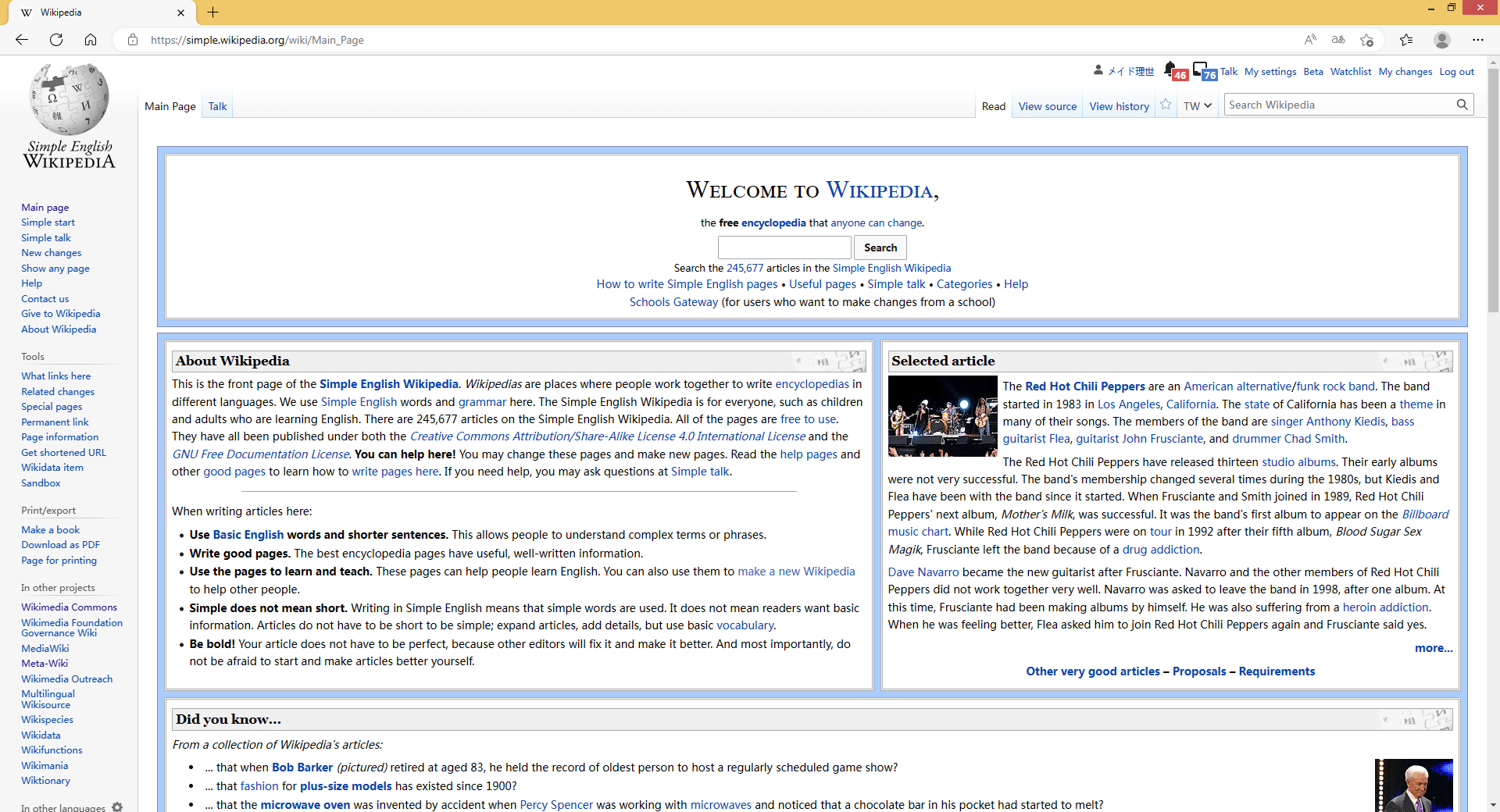Open the Sandbox link in Tools
The image size is (1500, 812).
(41, 483)
